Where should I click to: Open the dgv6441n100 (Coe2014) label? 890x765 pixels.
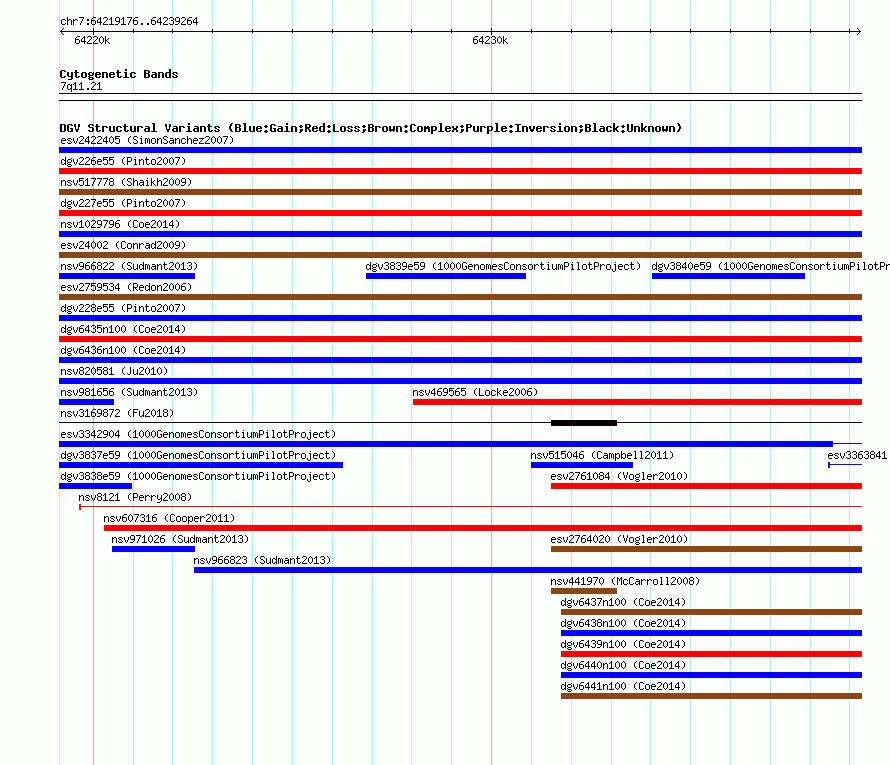click(623, 686)
